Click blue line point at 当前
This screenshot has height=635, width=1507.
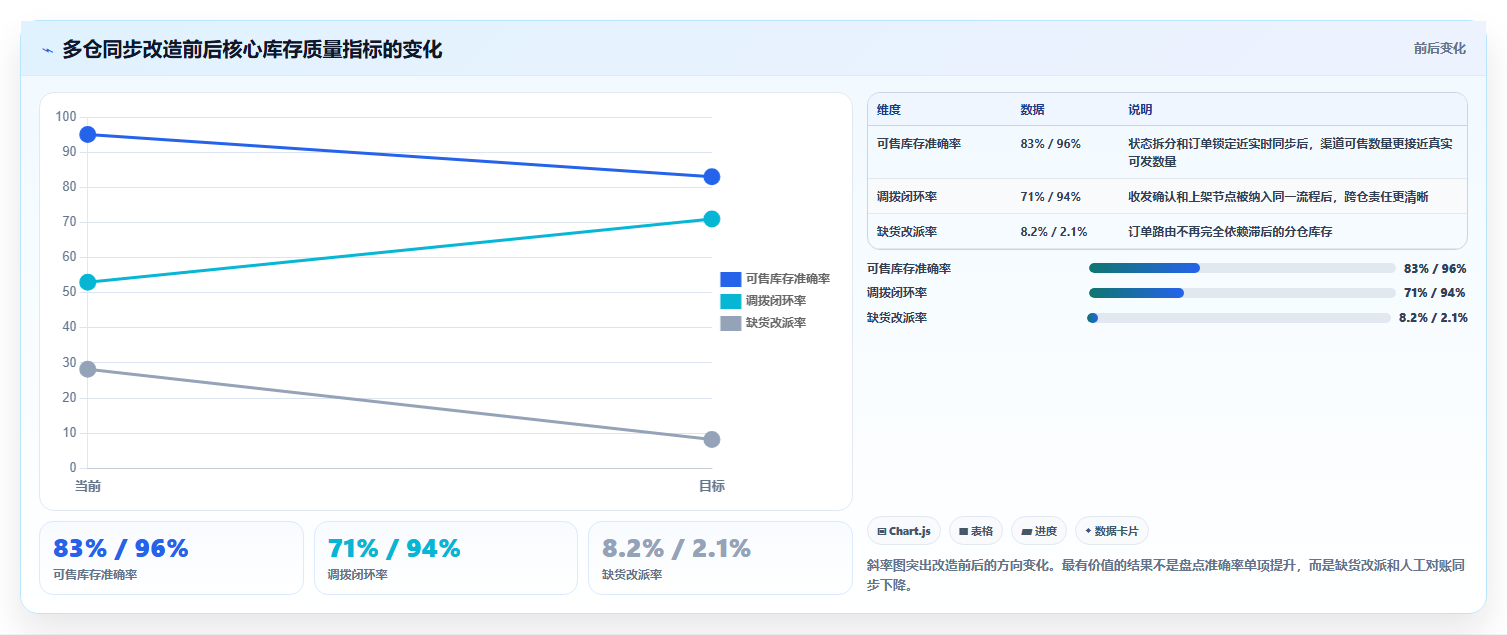coord(88,134)
